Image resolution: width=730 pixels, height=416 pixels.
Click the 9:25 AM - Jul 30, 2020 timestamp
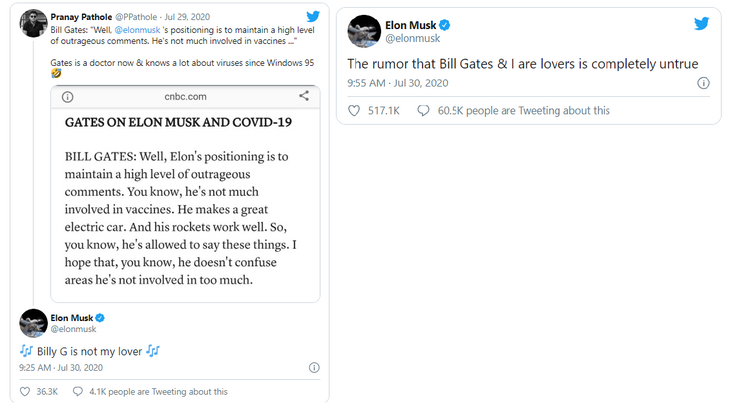click(x=64, y=367)
